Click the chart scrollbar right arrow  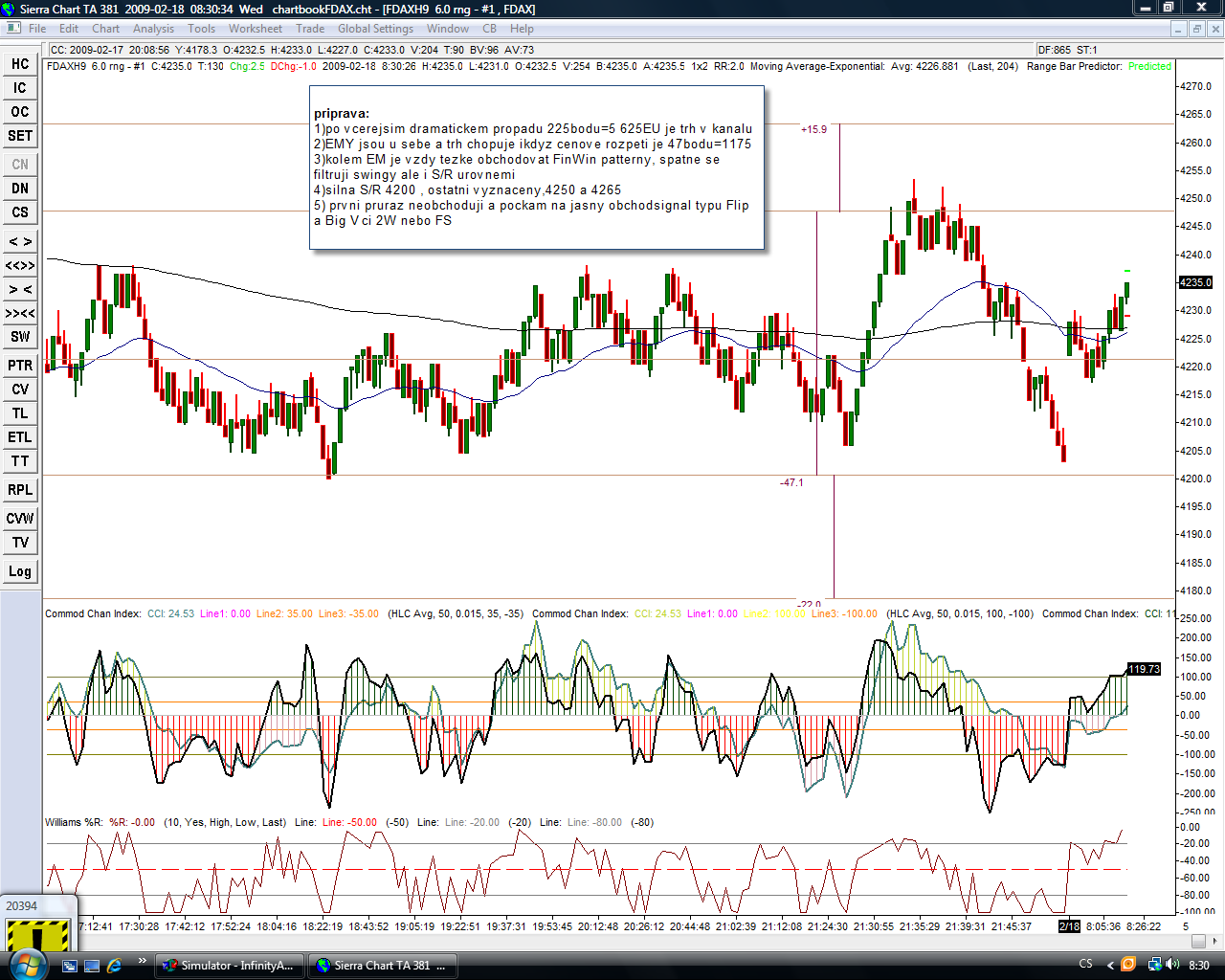point(1216,941)
